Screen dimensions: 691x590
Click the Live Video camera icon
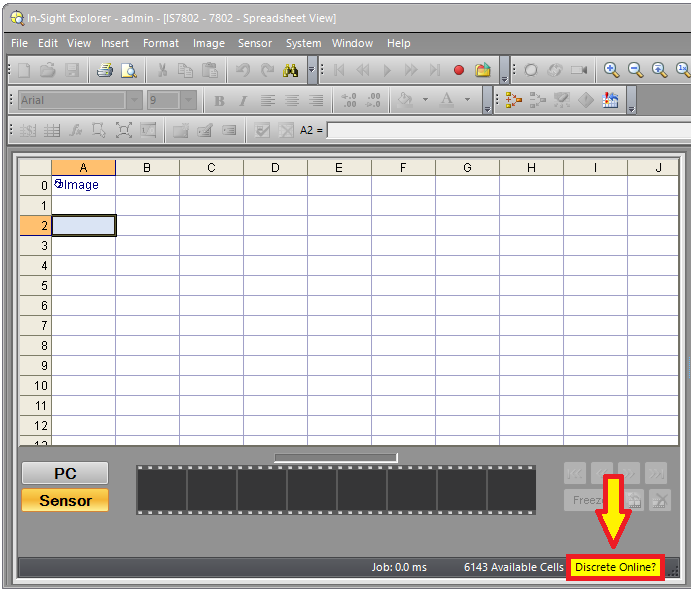point(579,70)
